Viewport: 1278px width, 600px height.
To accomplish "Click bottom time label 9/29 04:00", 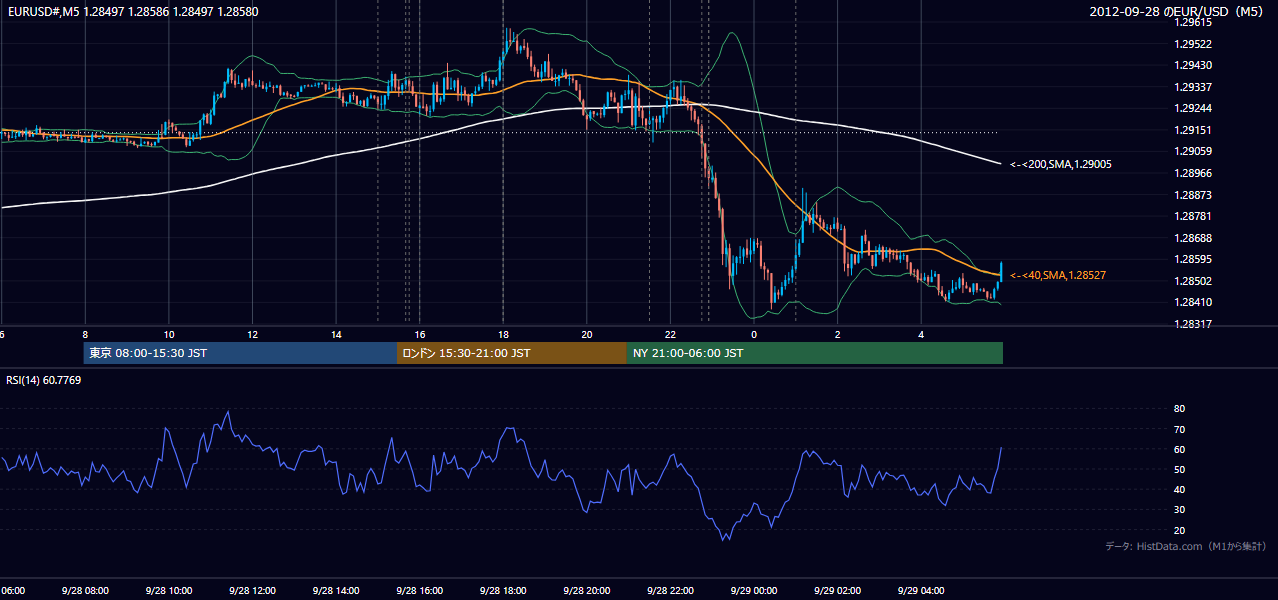I will tap(921, 591).
